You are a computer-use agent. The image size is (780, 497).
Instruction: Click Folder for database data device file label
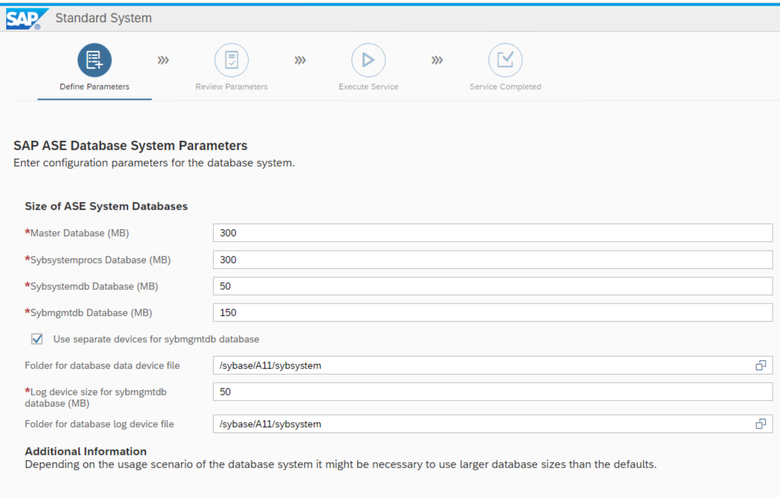pyautogui.click(x=102, y=365)
